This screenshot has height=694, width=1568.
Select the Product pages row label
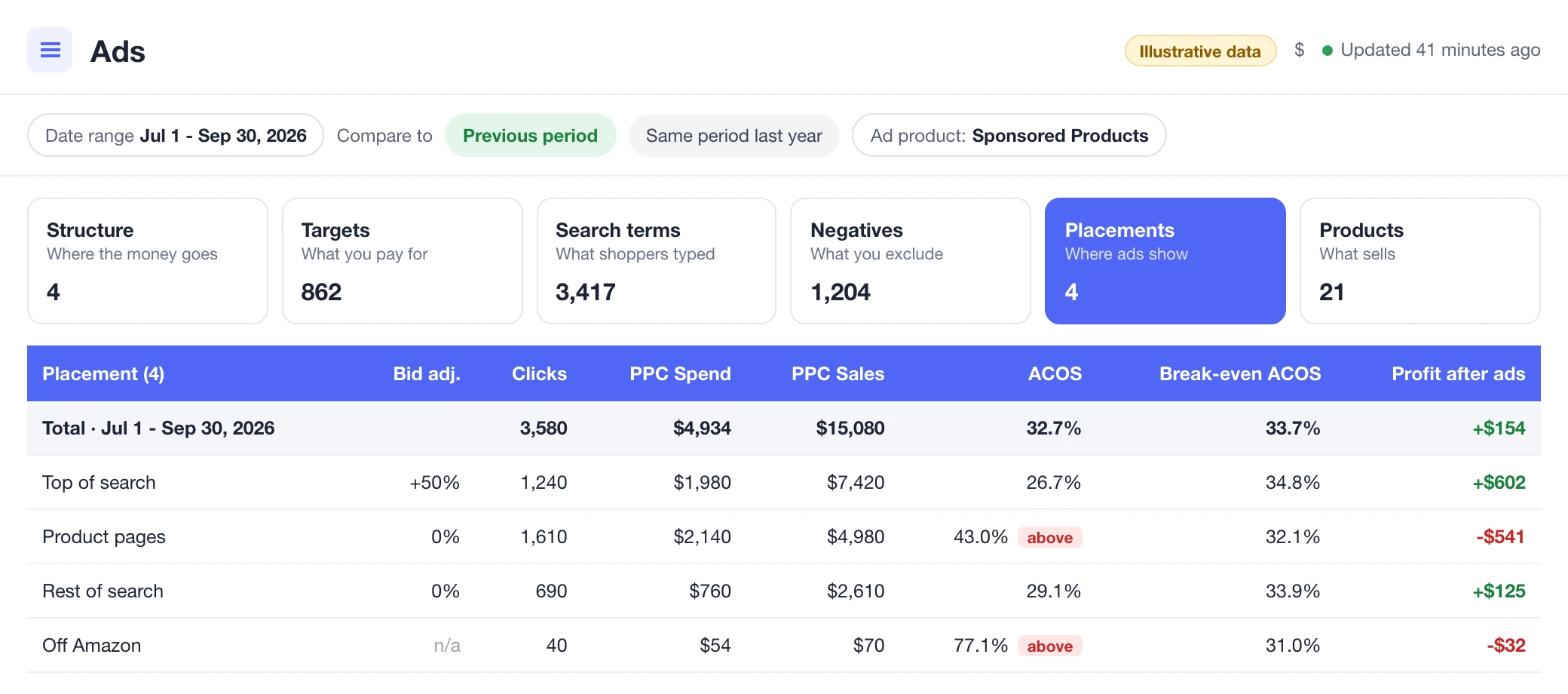tap(104, 537)
